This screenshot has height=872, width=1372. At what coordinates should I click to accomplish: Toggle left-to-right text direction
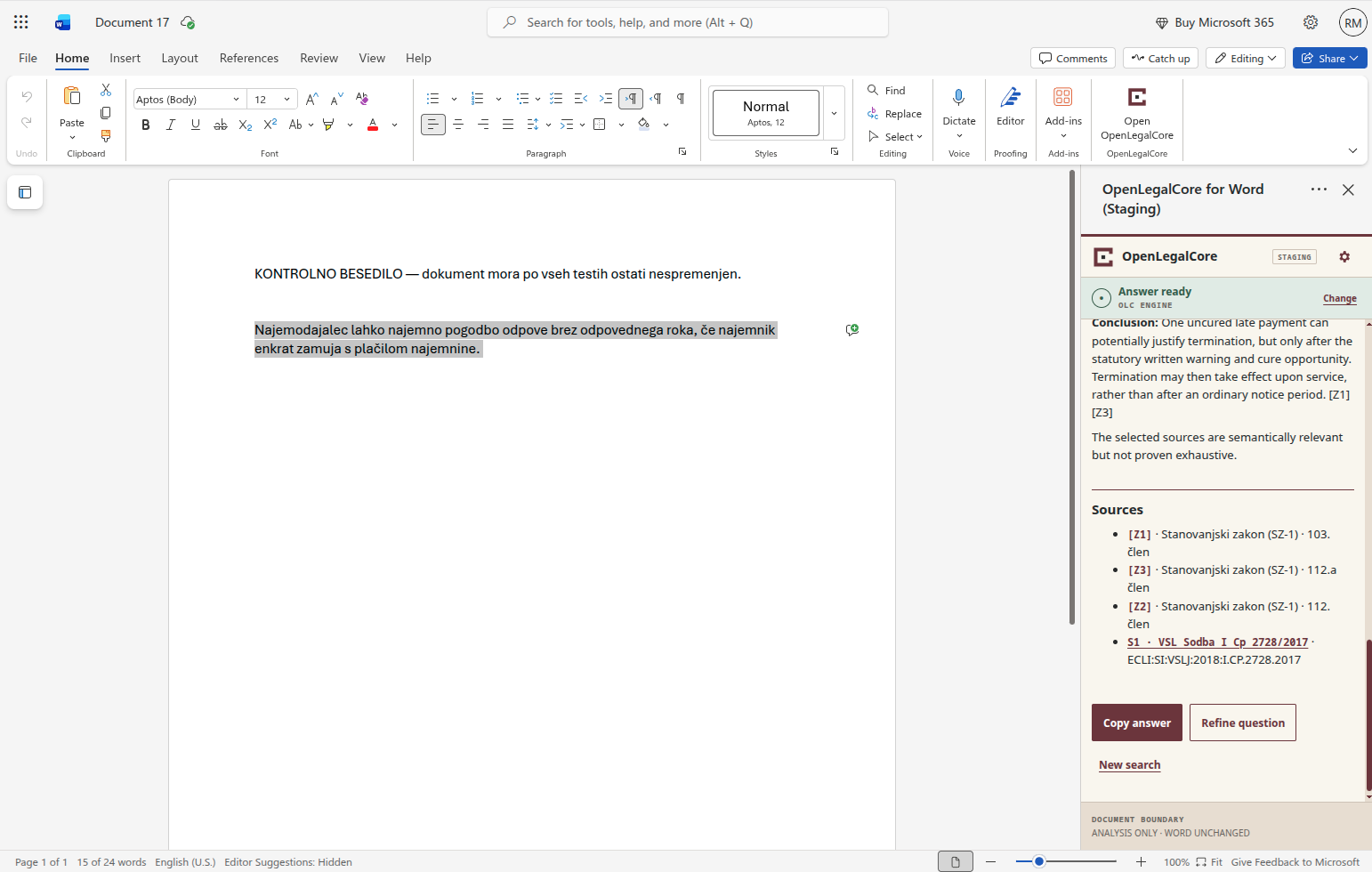[631, 99]
